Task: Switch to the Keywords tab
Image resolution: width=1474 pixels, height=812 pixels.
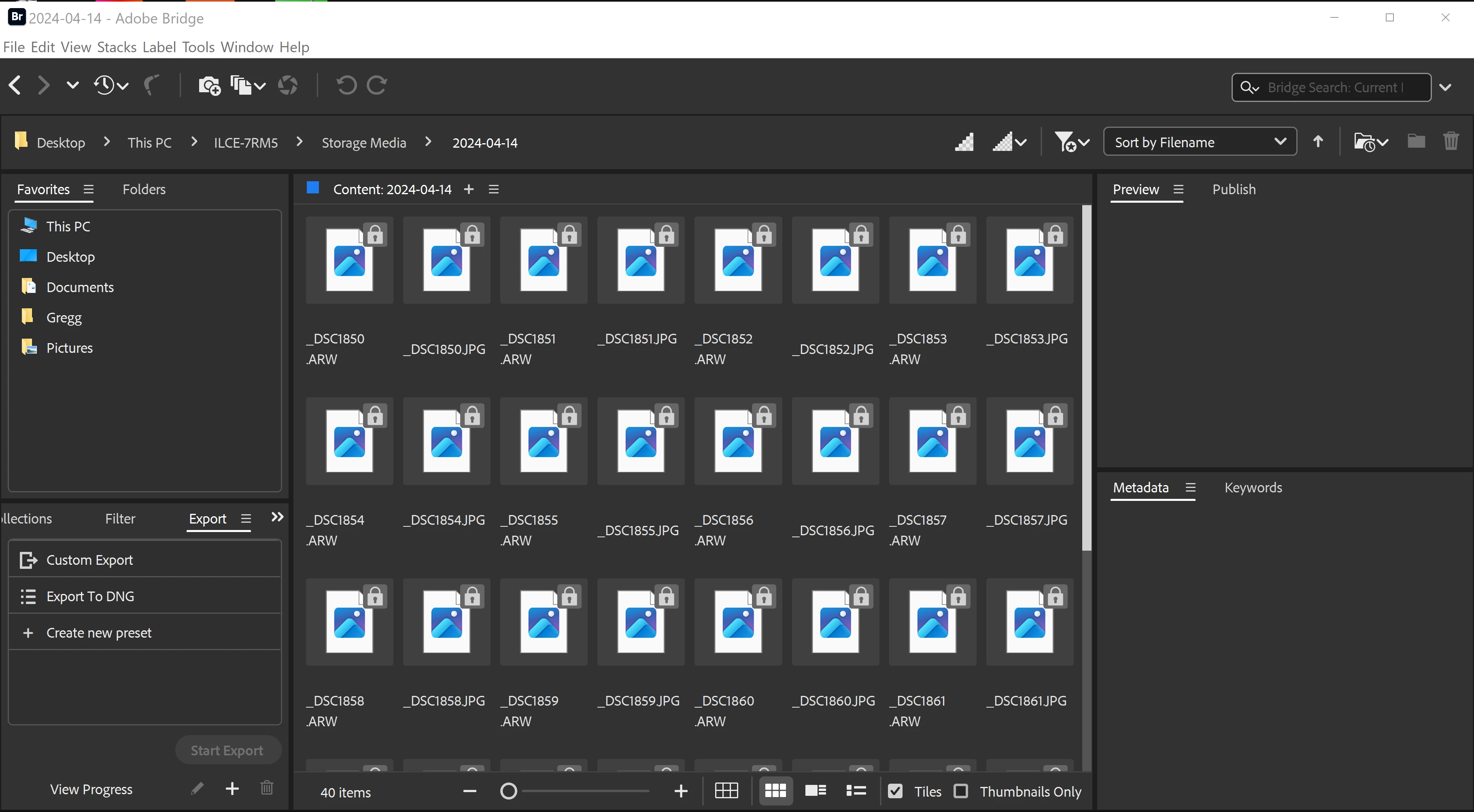Action: coord(1253,488)
